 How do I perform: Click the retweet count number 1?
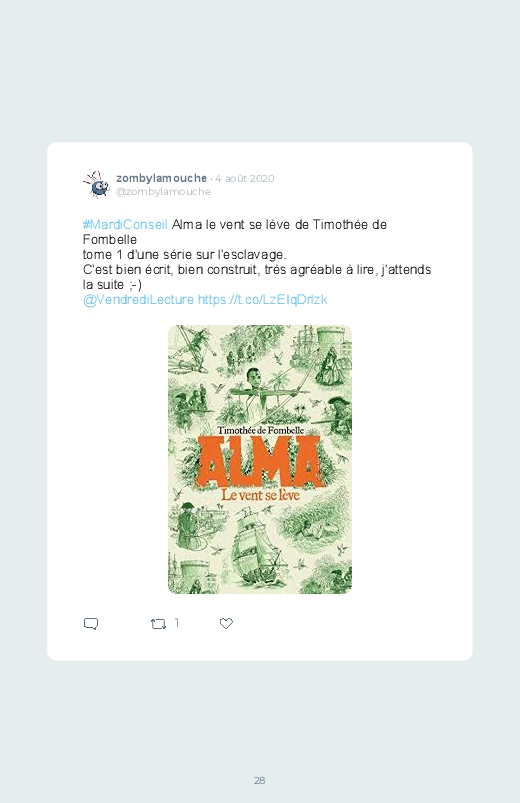pos(177,623)
